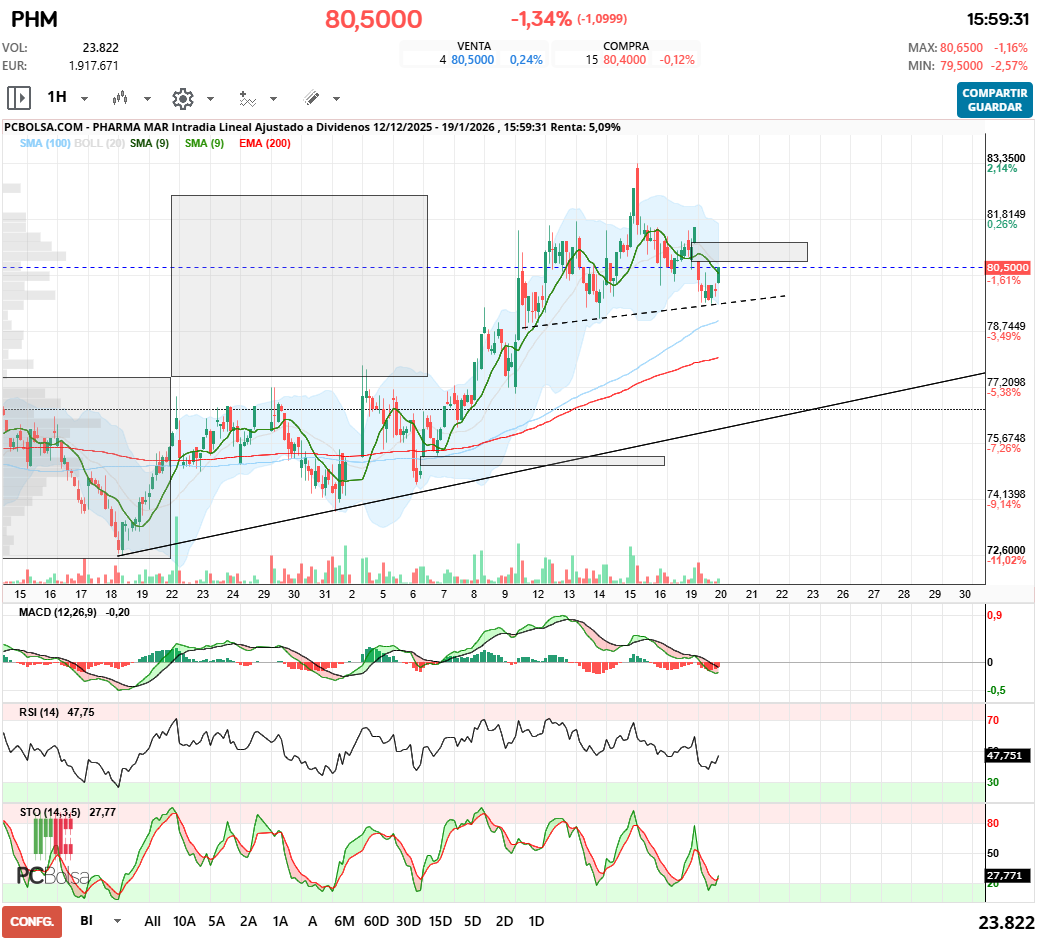Viewport: 1048px width, 943px height.
Task: Select the 2A time range
Action: point(249,921)
